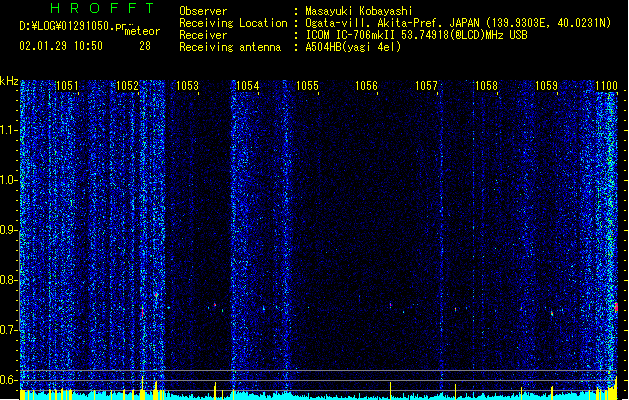Click the 0.9 kHz axis tick label
Image resolution: width=629 pixels, height=400 pixels.
click(9, 230)
